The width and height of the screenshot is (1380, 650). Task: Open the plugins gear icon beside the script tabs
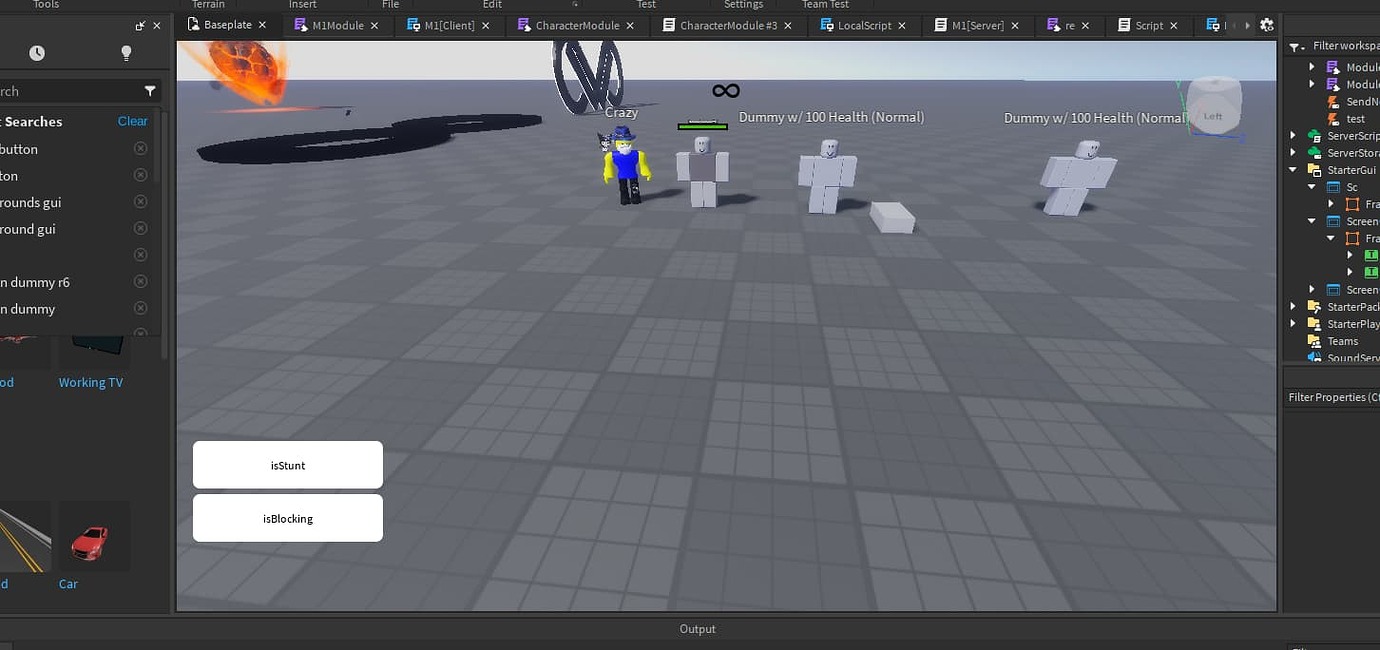click(x=1266, y=25)
